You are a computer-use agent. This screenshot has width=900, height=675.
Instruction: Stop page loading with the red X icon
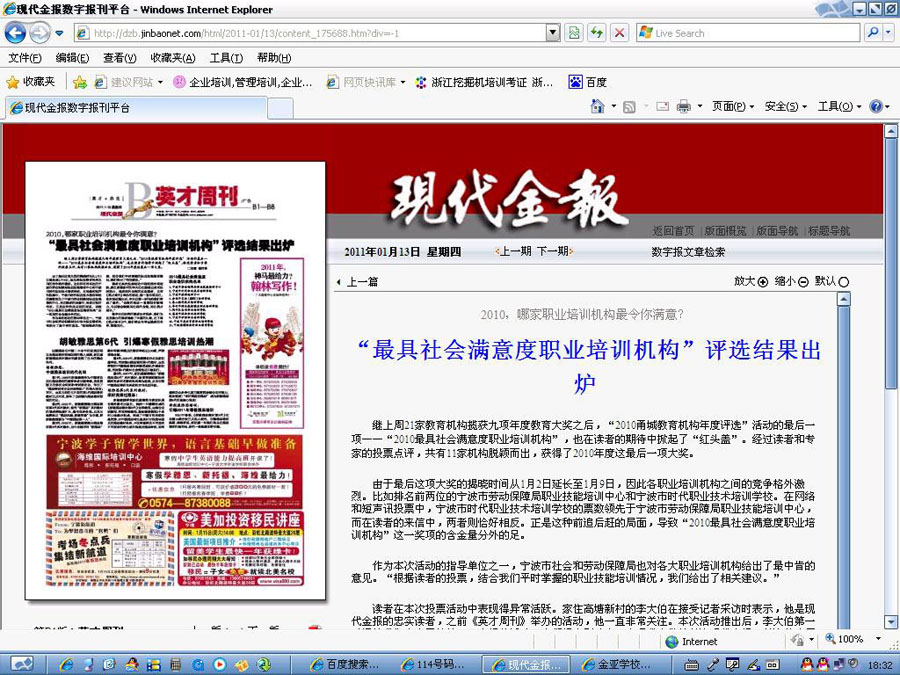pos(619,33)
